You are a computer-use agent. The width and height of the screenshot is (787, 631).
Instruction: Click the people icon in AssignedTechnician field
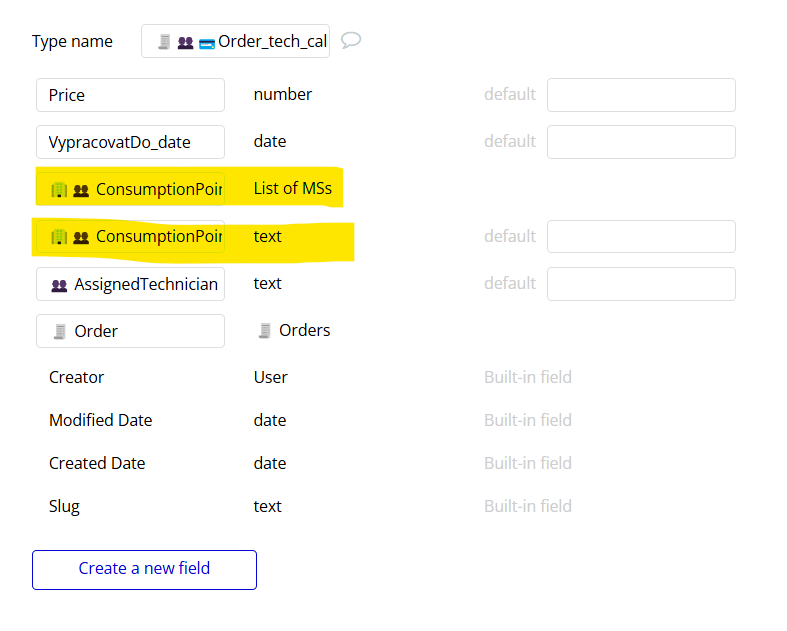(x=59, y=286)
